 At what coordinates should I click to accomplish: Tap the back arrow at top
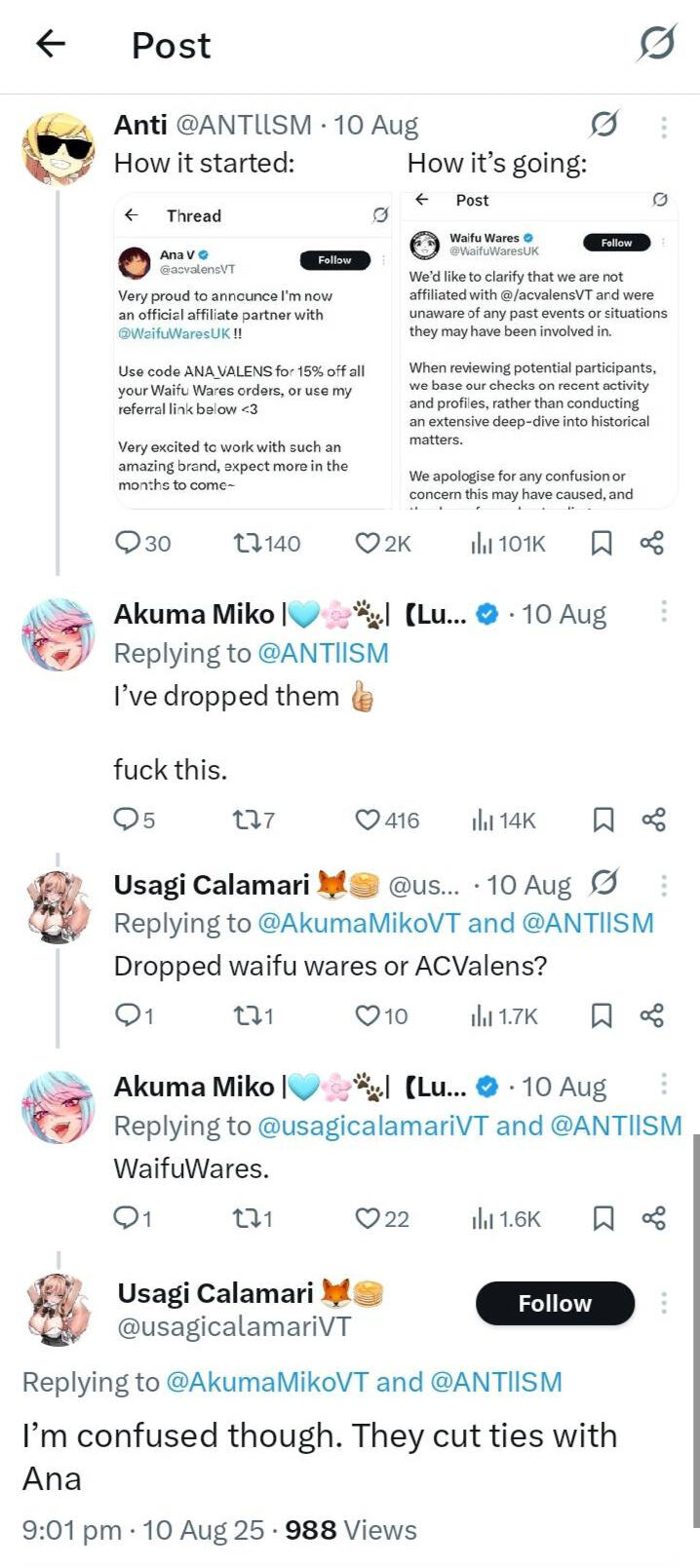click(51, 44)
